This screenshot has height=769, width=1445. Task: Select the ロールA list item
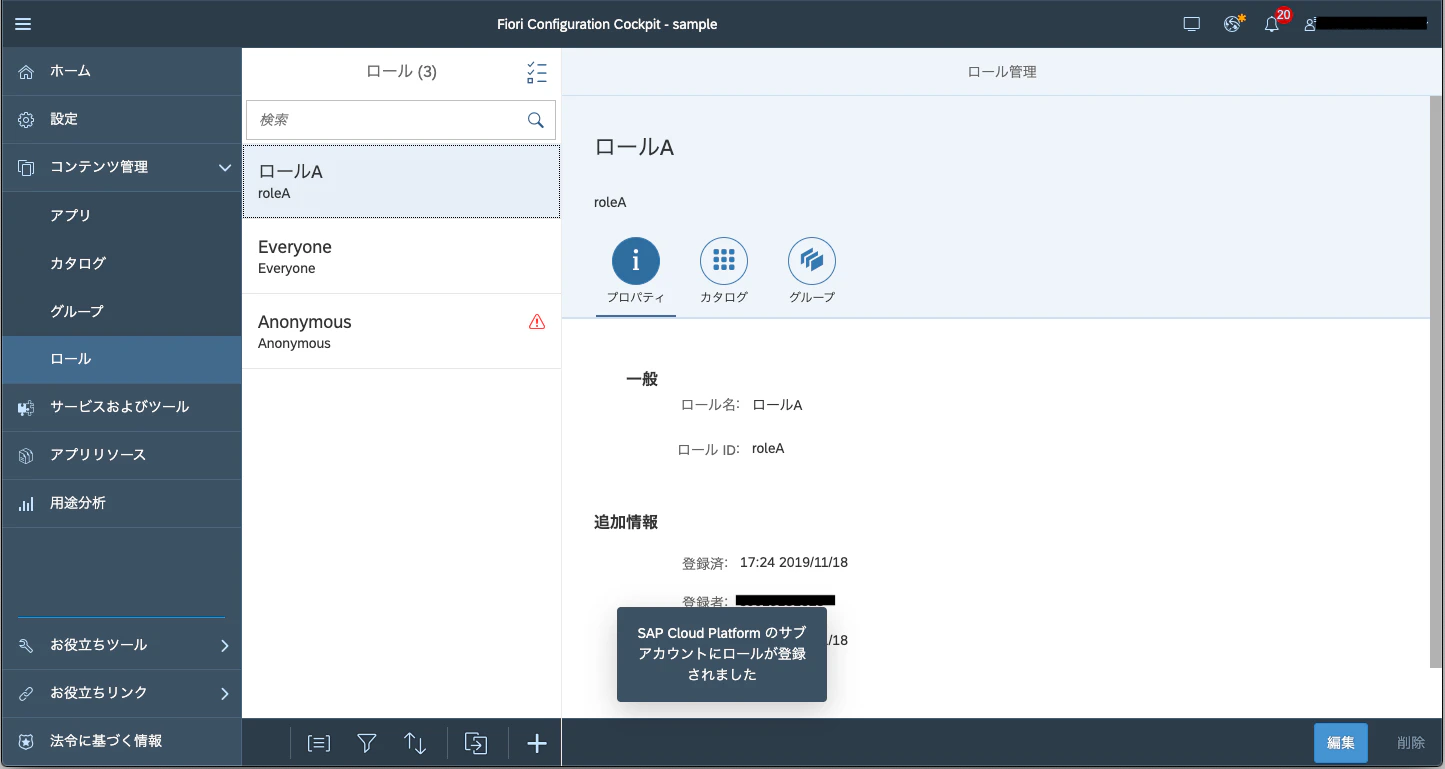[x=401, y=181]
